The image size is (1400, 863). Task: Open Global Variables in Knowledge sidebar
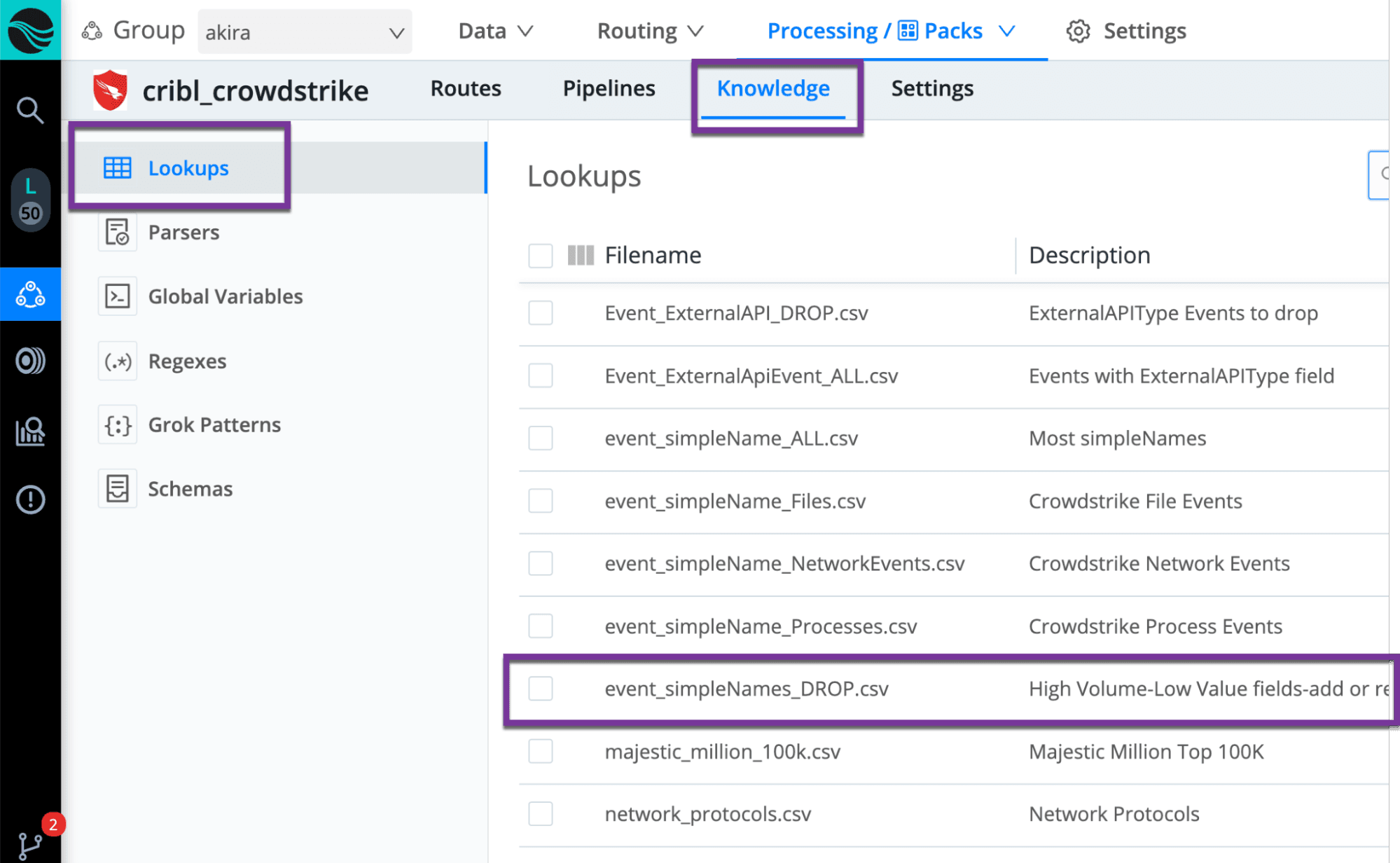[225, 297]
